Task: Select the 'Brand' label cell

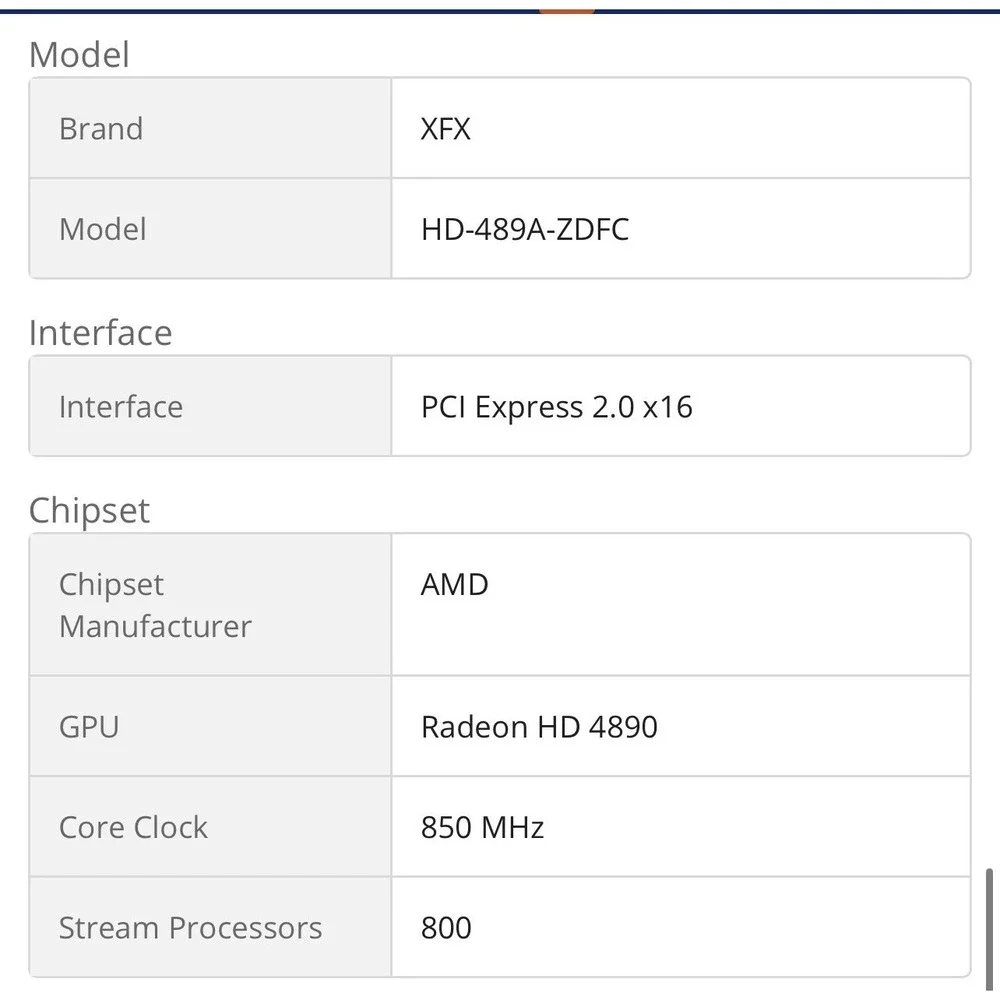Action: coord(210,128)
